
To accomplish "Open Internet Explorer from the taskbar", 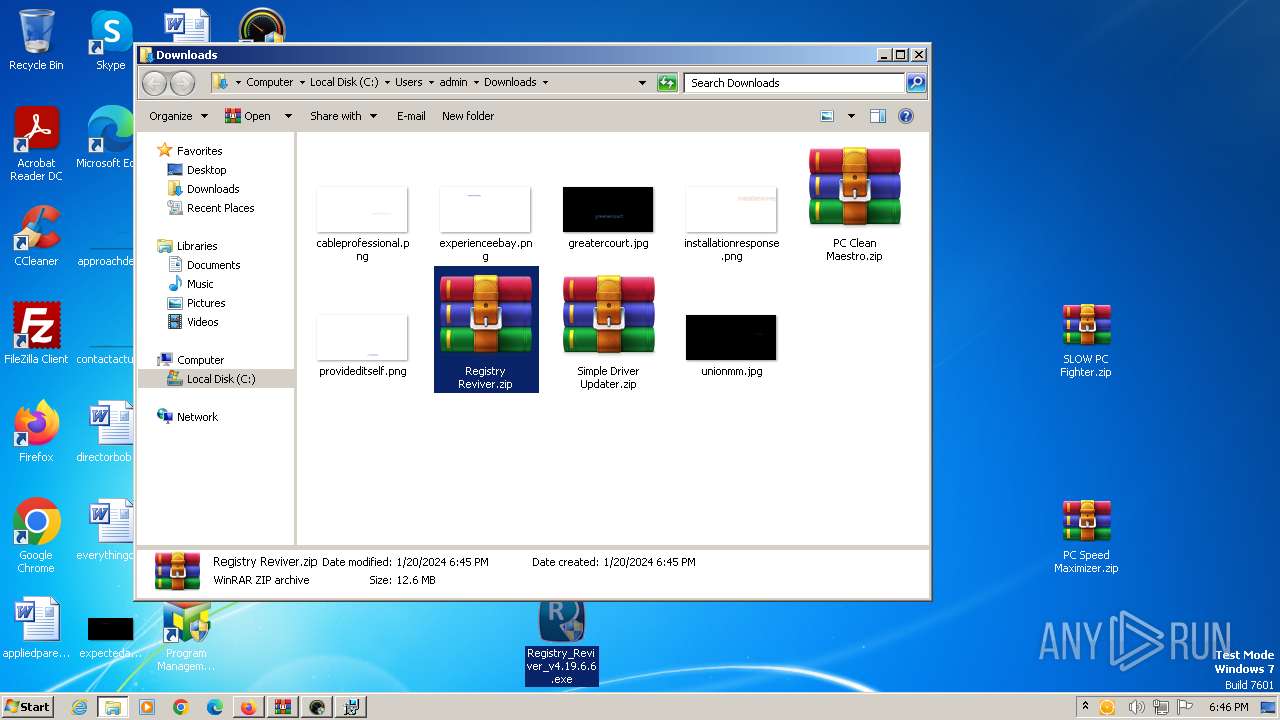I will 80,707.
